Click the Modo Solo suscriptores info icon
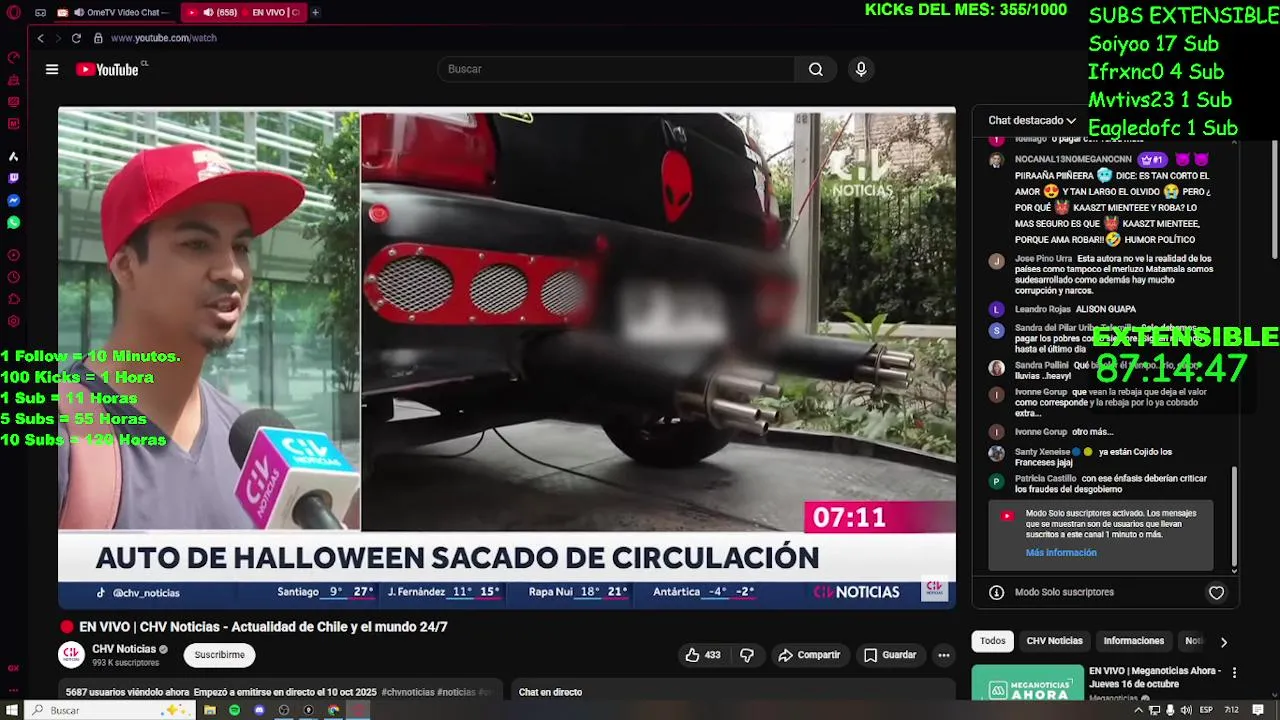 tap(996, 593)
